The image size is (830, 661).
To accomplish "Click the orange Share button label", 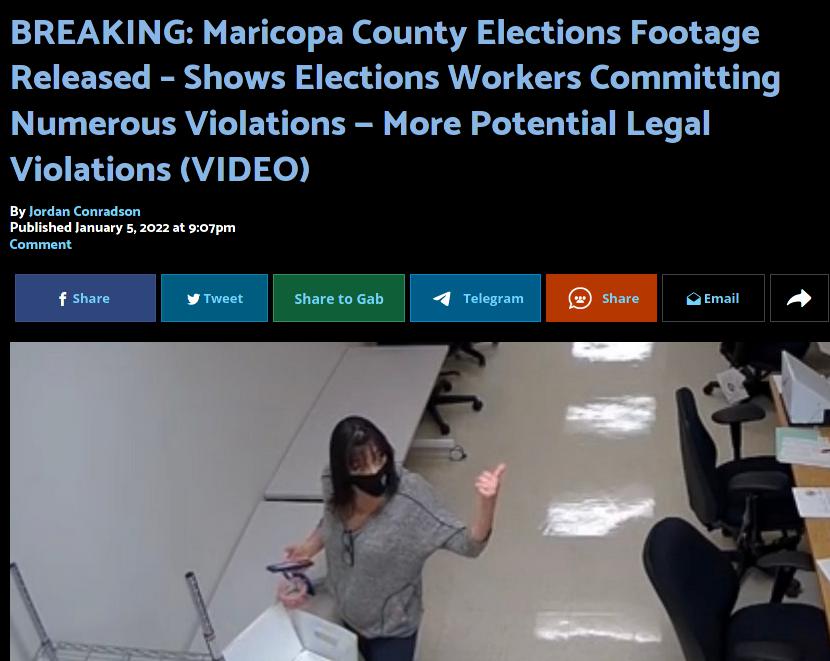I will pyautogui.click(x=620, y=298).
